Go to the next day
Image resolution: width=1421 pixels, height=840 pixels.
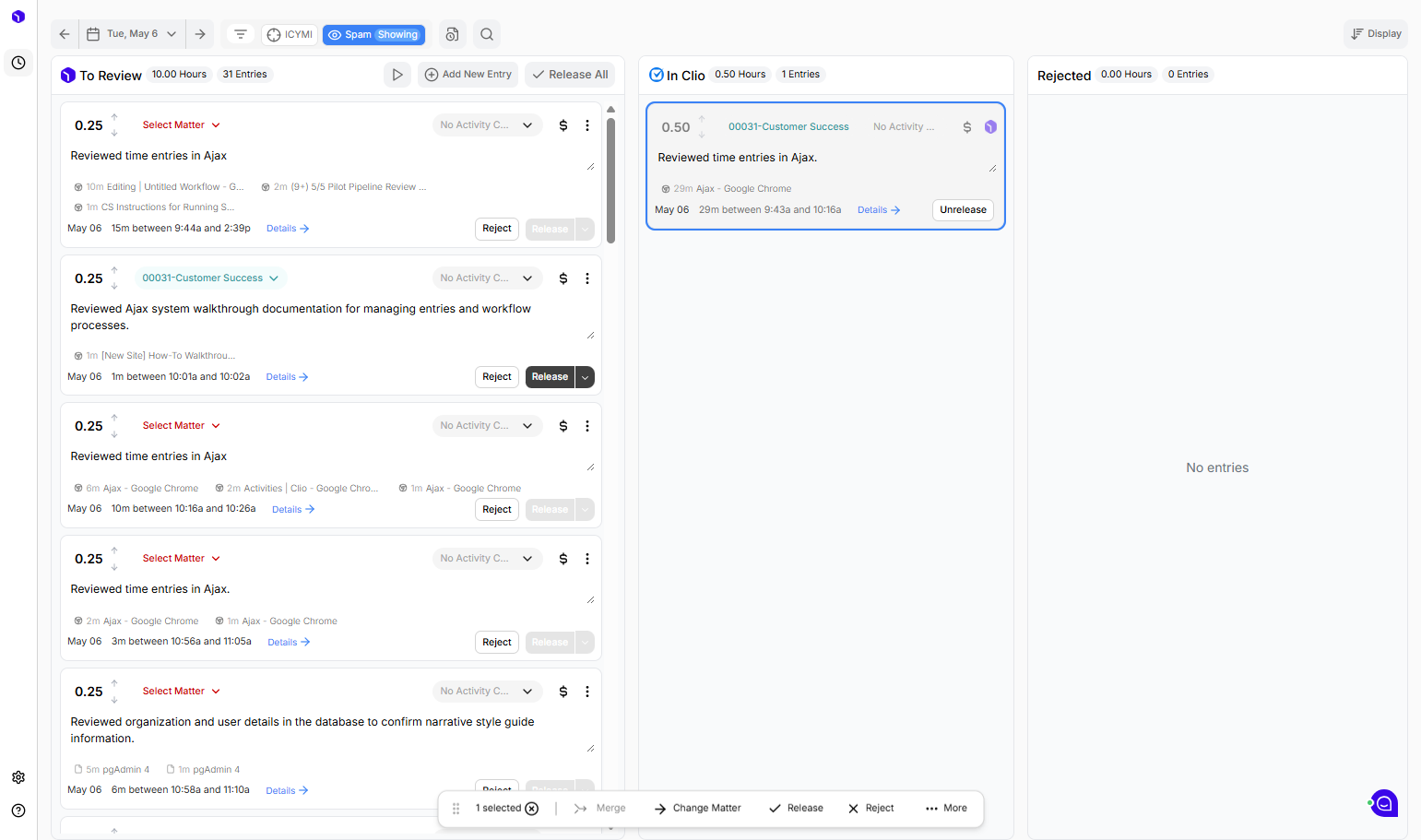coord(200,34)
